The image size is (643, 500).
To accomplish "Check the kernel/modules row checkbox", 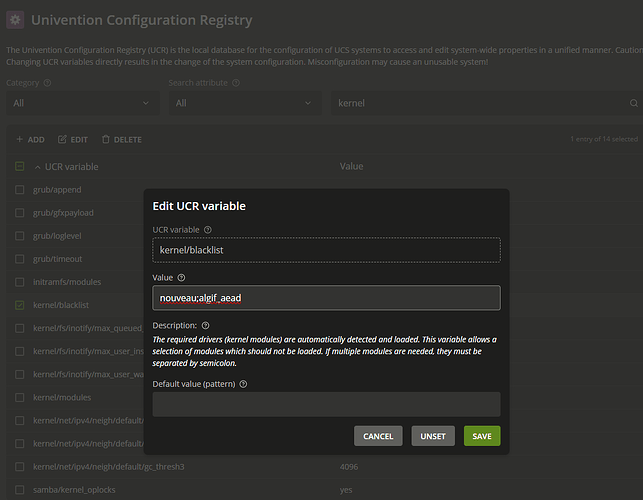I will (x=19, y=397).
